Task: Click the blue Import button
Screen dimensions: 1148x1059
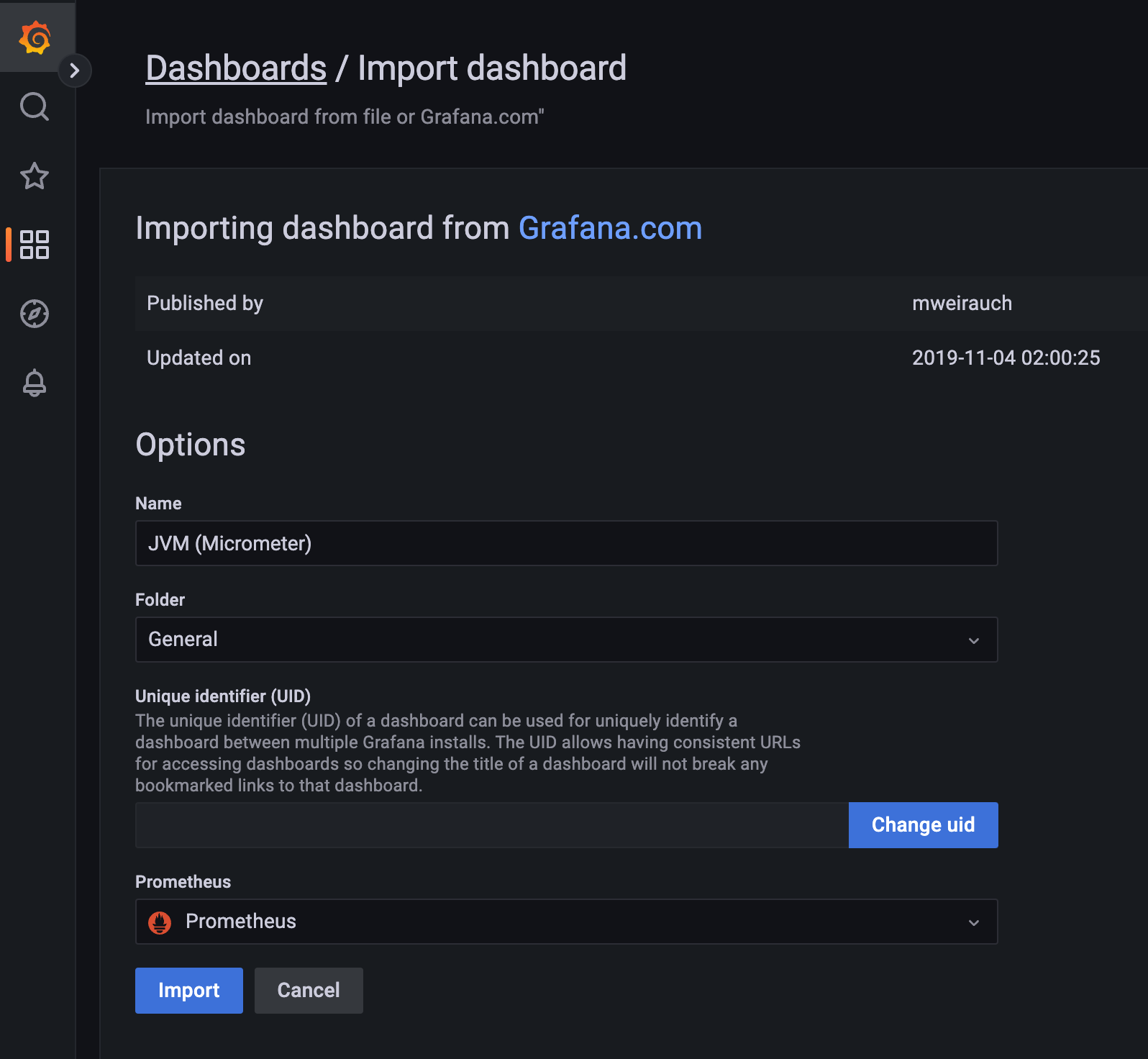Action: click(x=189, y=991)
